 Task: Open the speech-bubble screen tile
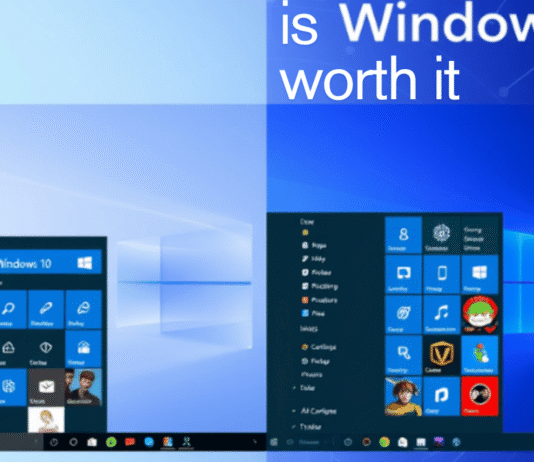pos(403,274)
